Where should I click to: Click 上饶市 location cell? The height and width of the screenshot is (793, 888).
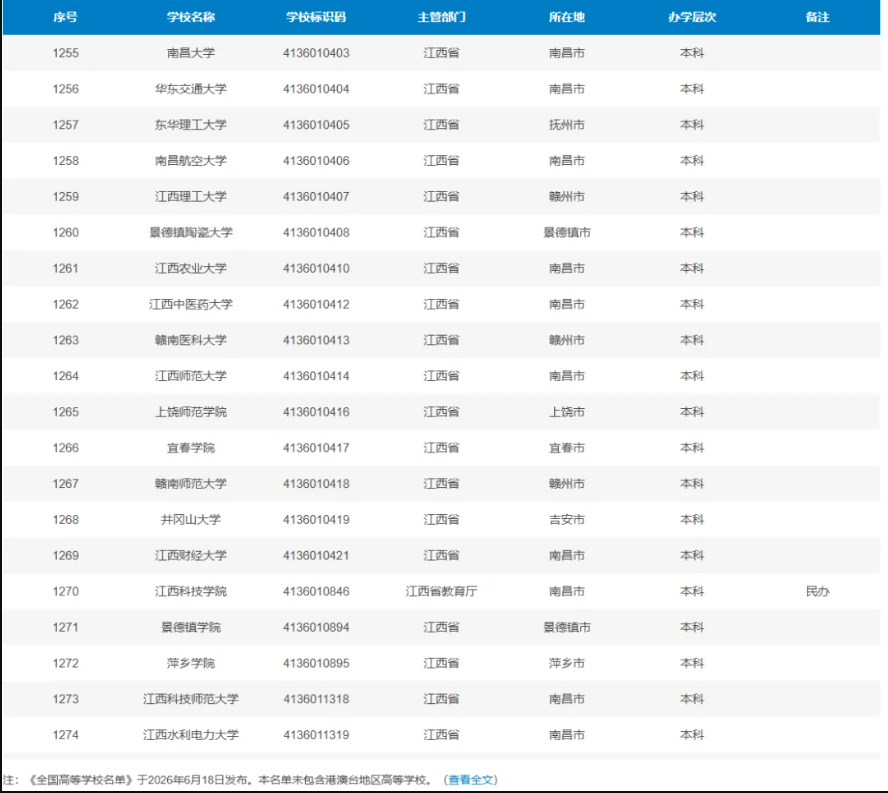tap(566, 412)
